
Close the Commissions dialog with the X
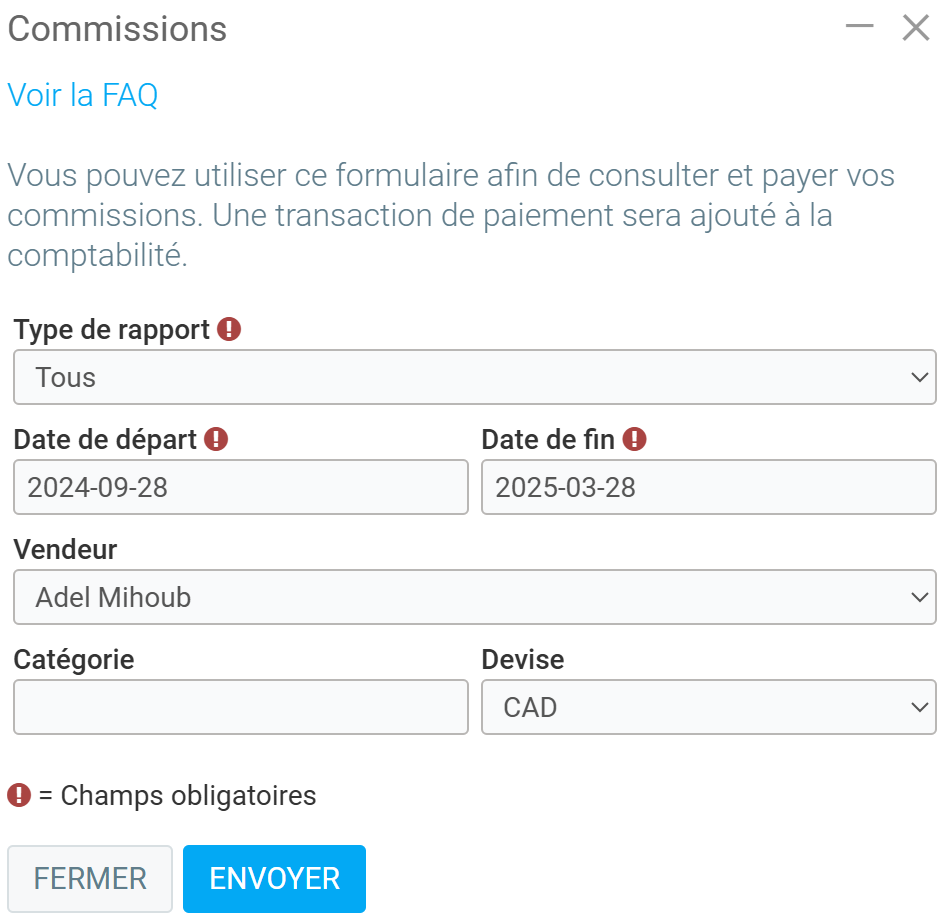click(916, 28)
